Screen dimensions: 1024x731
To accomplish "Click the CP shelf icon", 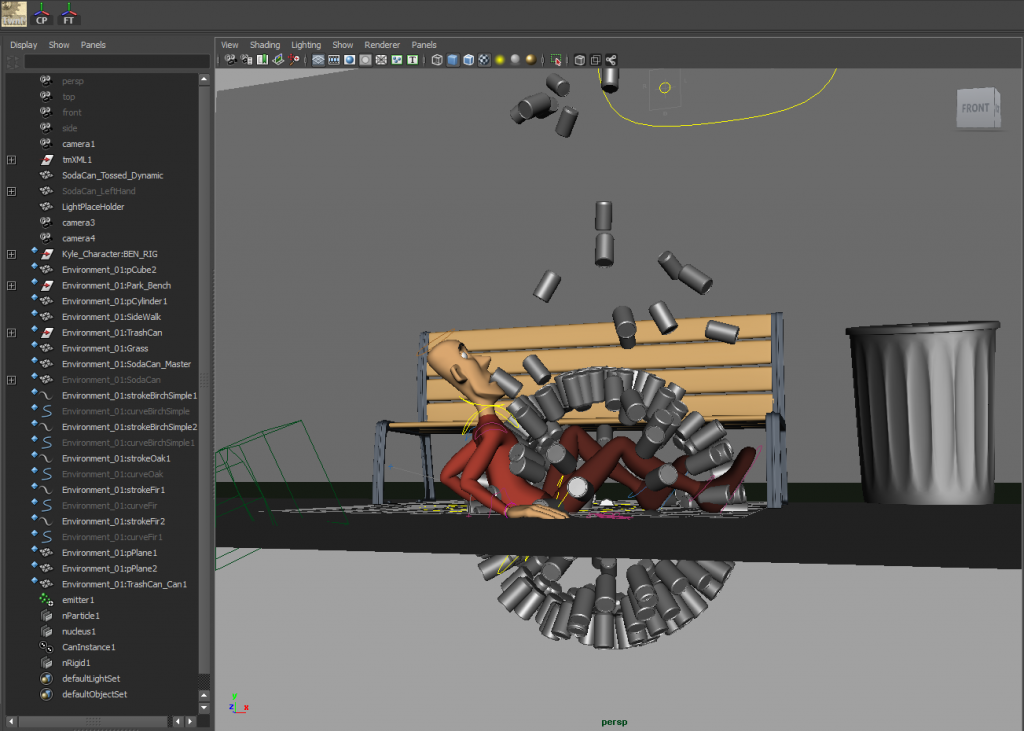I will point(42,14).
